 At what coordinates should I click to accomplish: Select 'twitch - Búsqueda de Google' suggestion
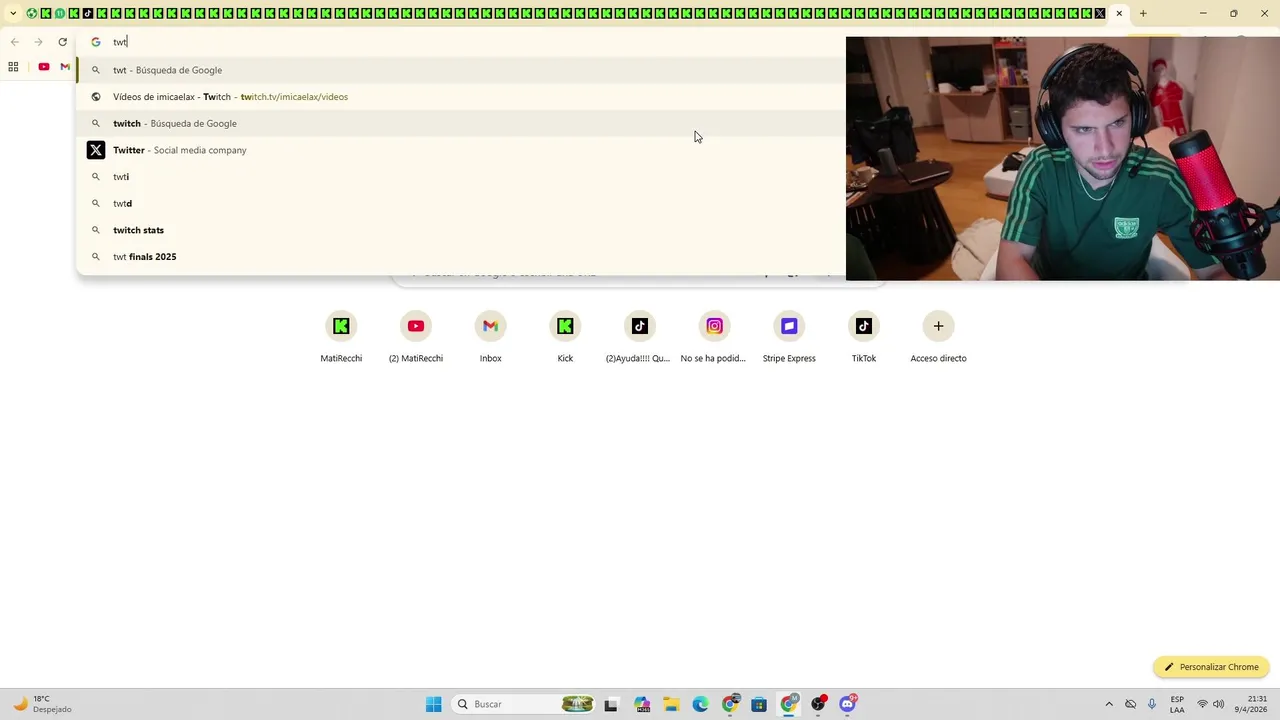click(460, 123)
